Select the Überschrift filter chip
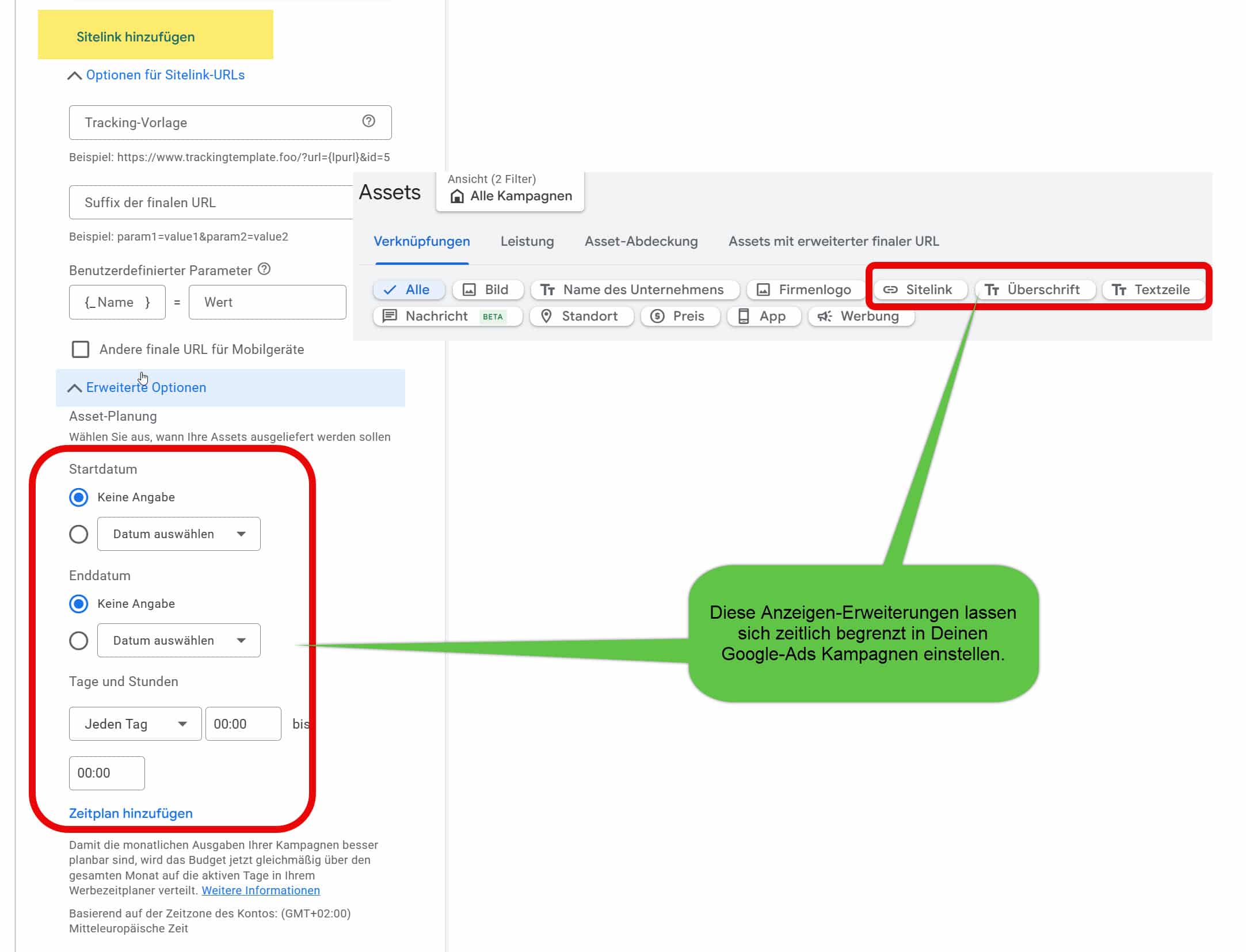The width and height of the screenshot is (1246, 952). pyautogui.click(x=1035, y=290)
